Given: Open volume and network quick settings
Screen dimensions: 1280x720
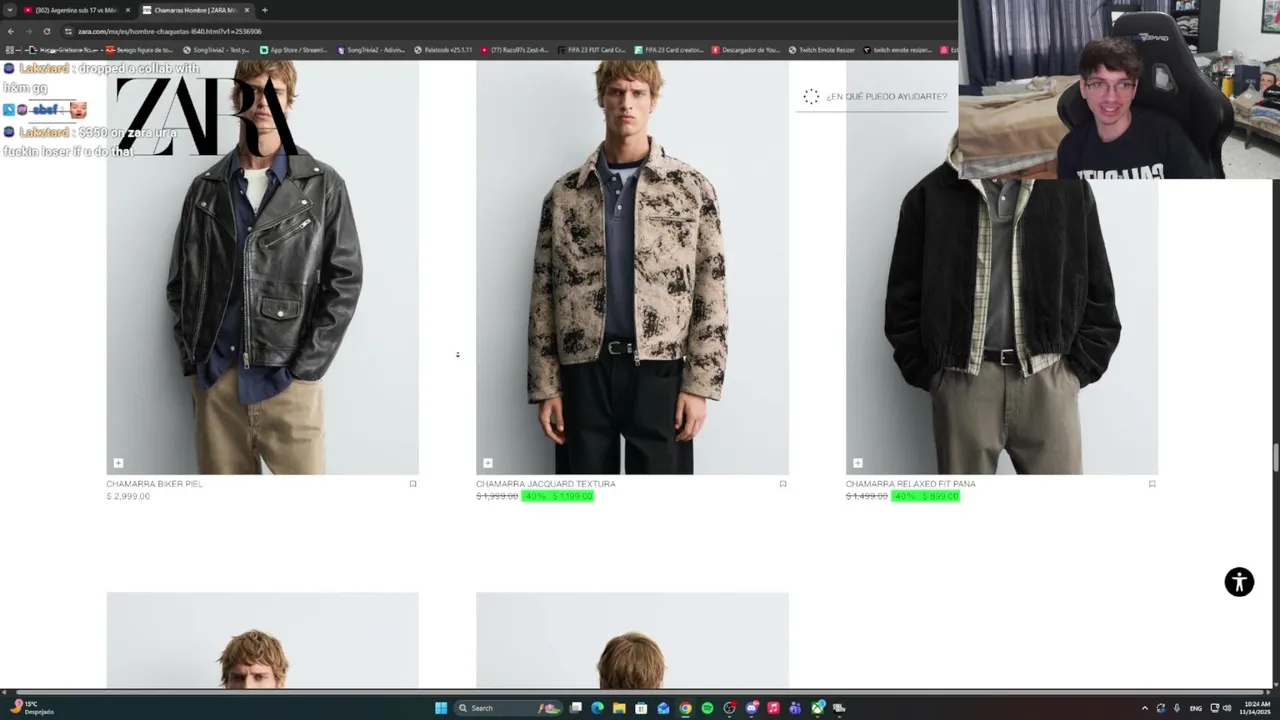Looking at the screenshot, I should pos(1221,708).
